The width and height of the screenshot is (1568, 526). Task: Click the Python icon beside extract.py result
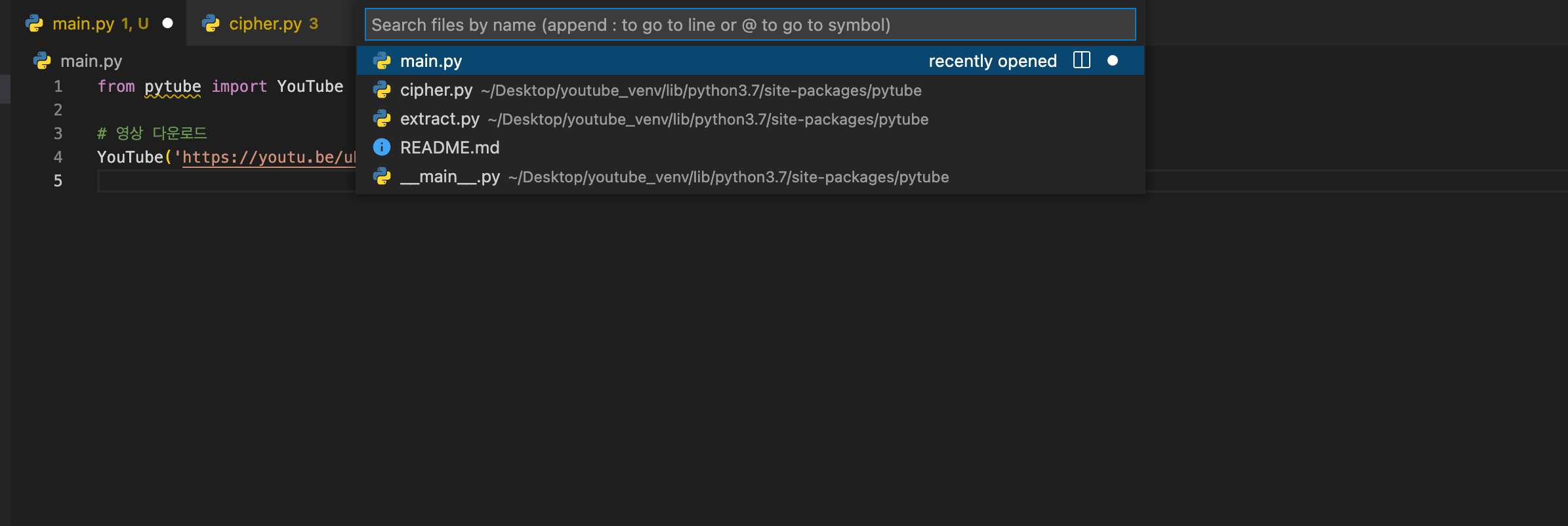382,119
